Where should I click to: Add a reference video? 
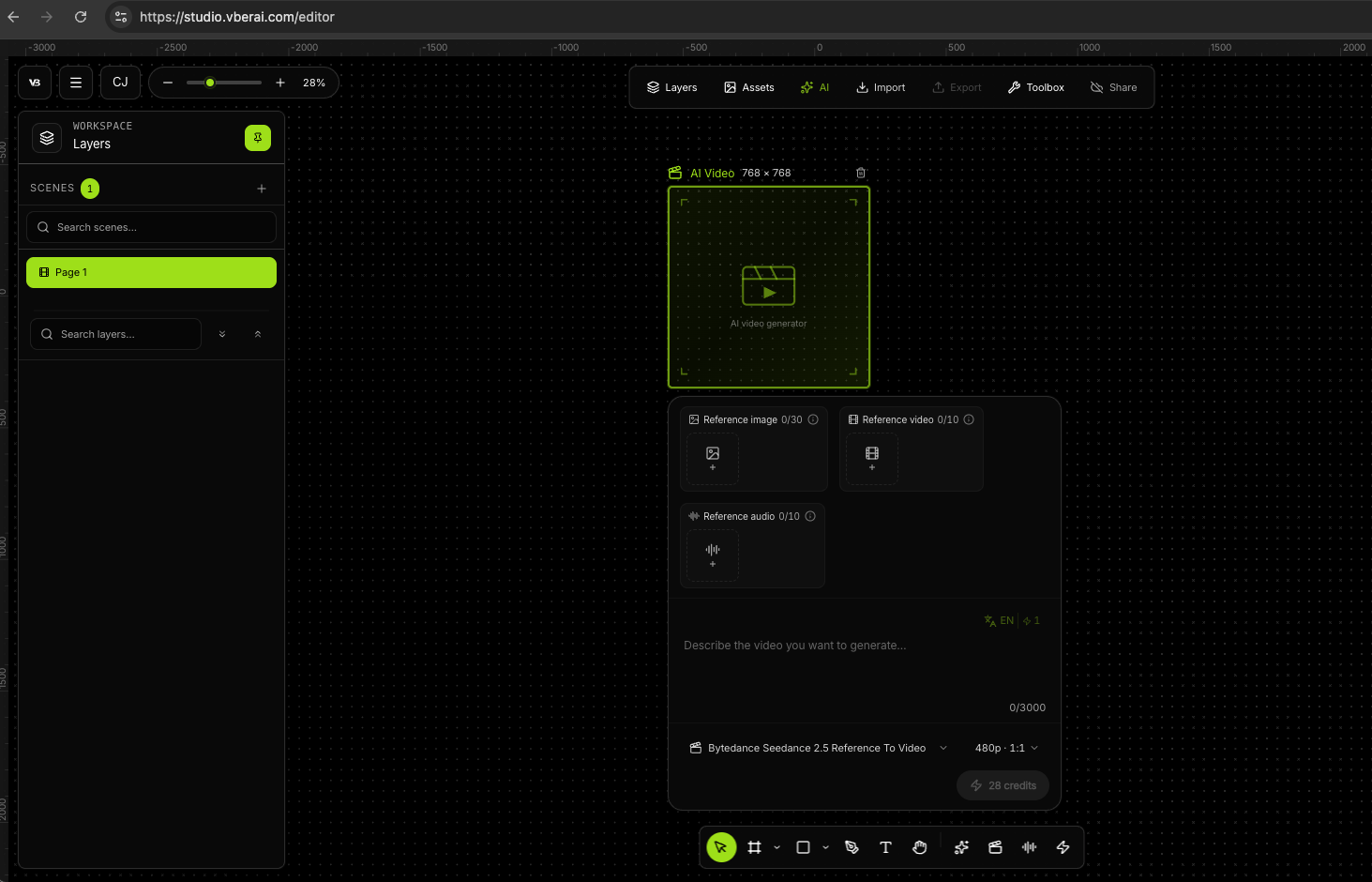872,459
